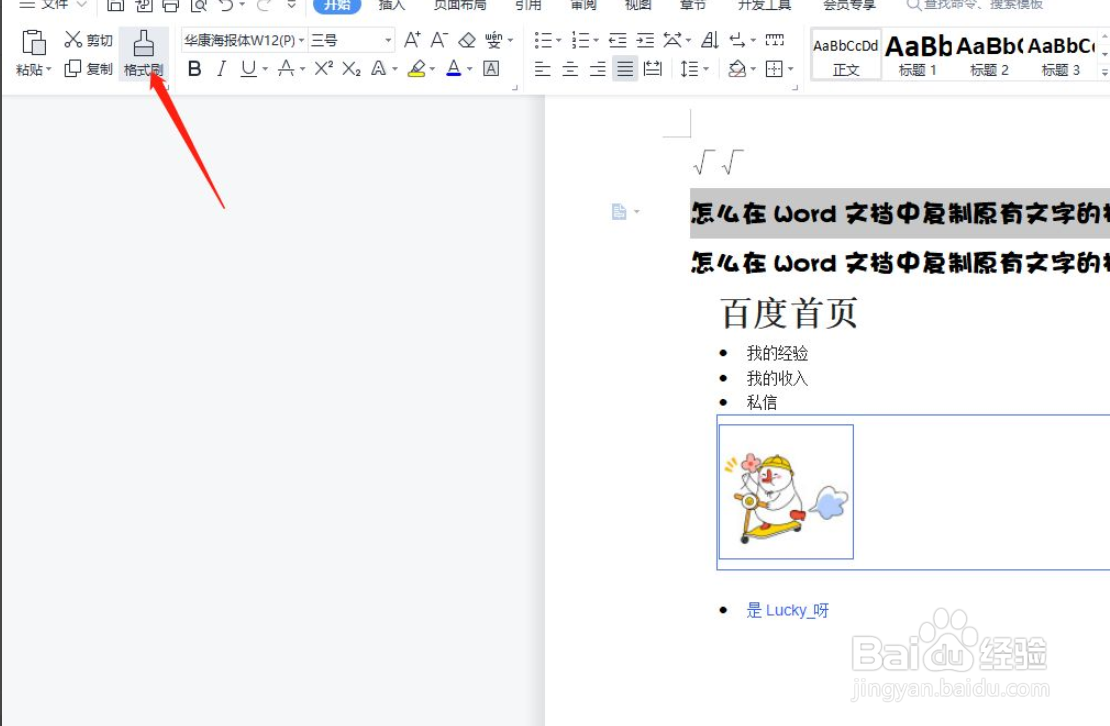Toggle justify alignment

[625, 69]
